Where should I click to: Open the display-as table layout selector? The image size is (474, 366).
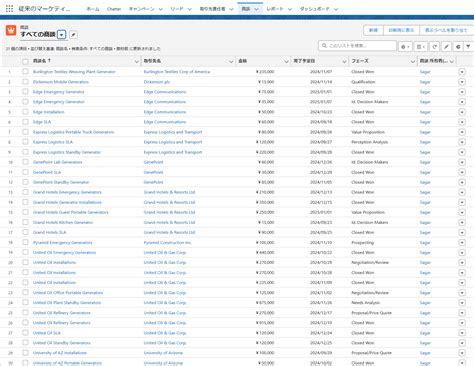click(421, 47)
